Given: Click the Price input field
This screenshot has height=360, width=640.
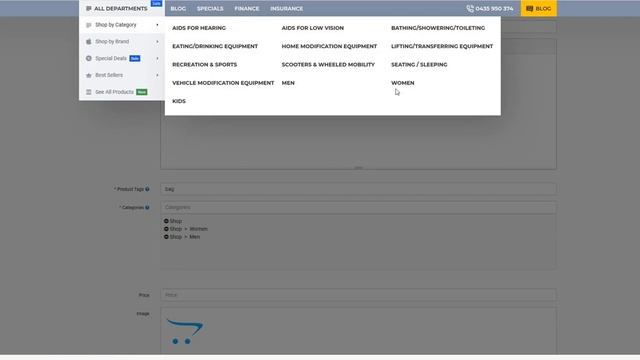Looking at the screenshot, I should point(358,295).
